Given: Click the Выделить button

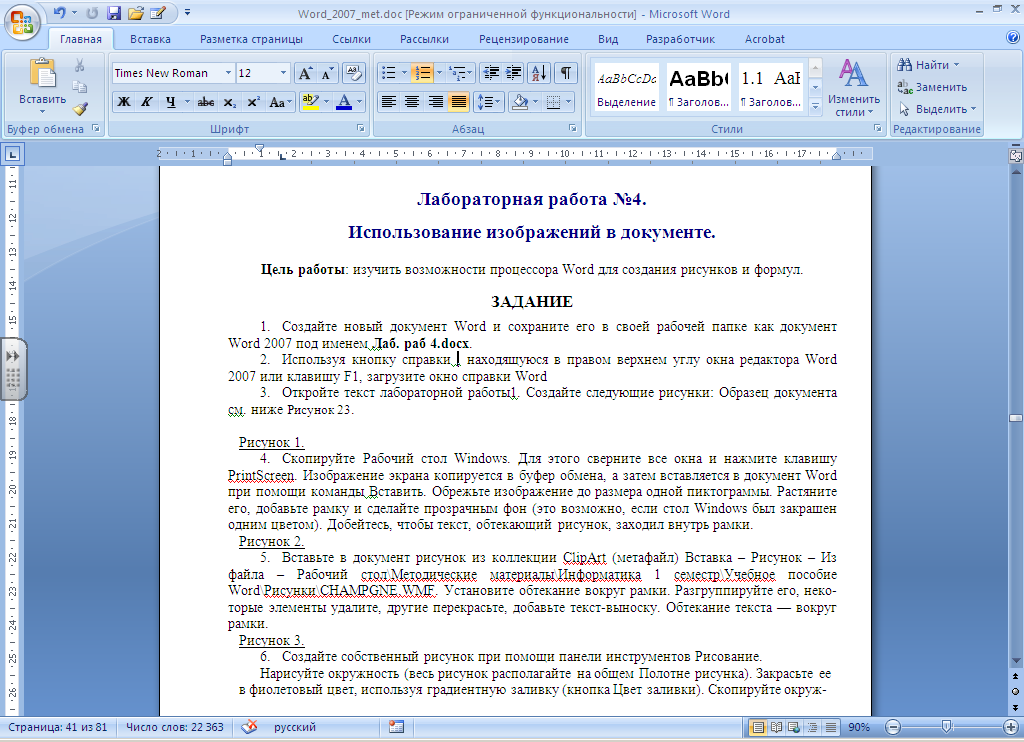Looking at the screenshot, I should [937, 109].
